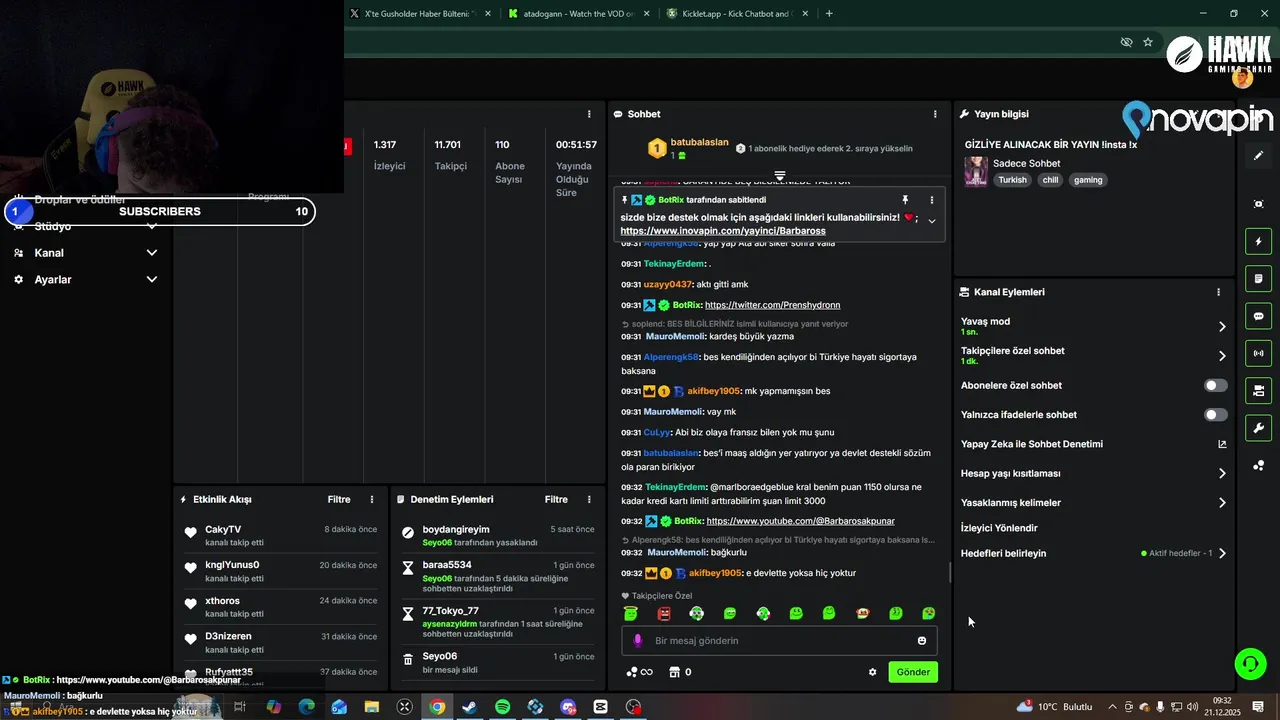Toggle the channel actions sidebar icon
Screen dimensions: 1280x720
pos(1258,390)
